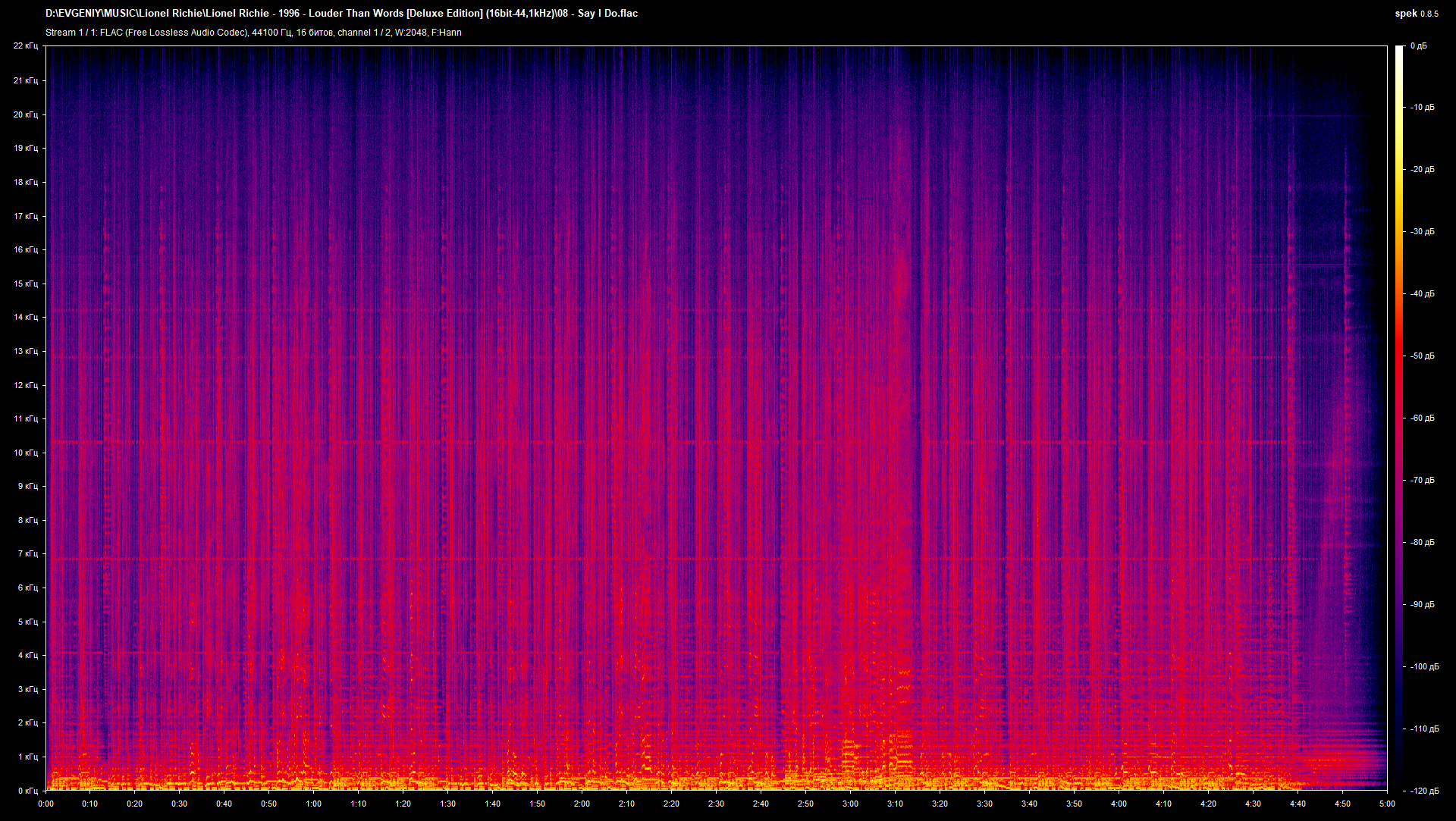Click the '17 кГц' frequency axis label
1456x821 pixels.
pos(26,216)
